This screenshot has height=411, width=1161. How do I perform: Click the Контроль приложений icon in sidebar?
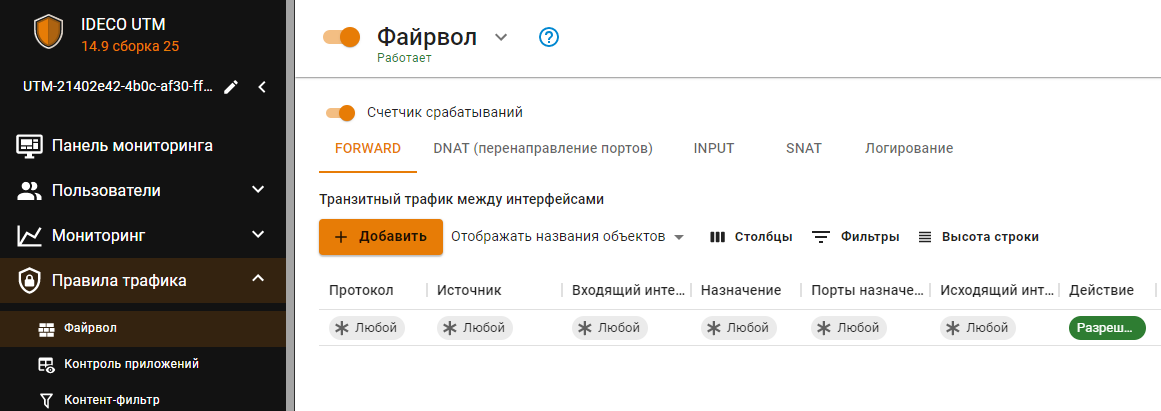point(46,364)
